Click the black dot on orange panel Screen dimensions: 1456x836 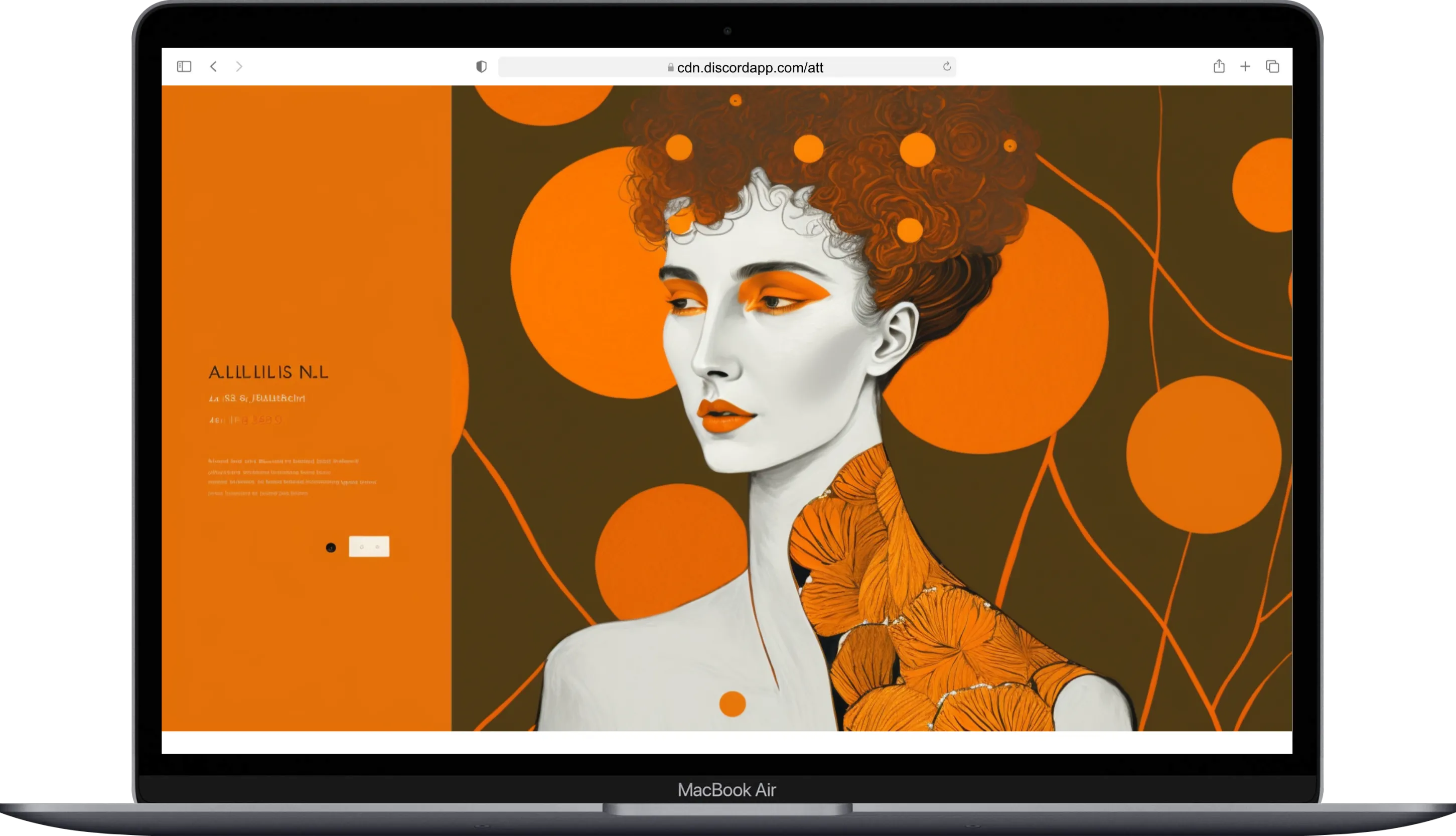(x=331, y=548)
